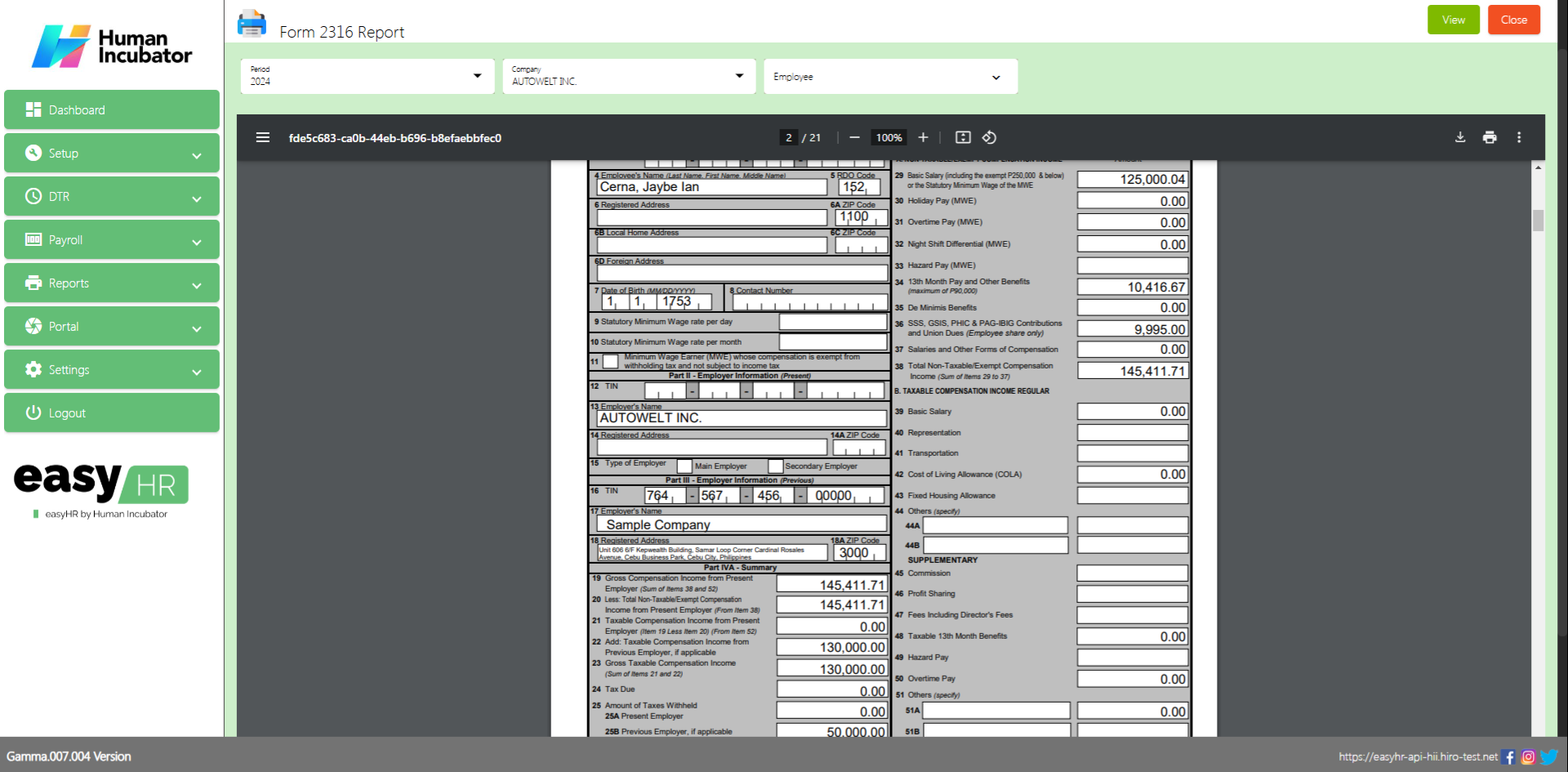This screenshot has width=1568, height=772.
Task: Click the easyHR logo
Action: click(x=101, y=484)
